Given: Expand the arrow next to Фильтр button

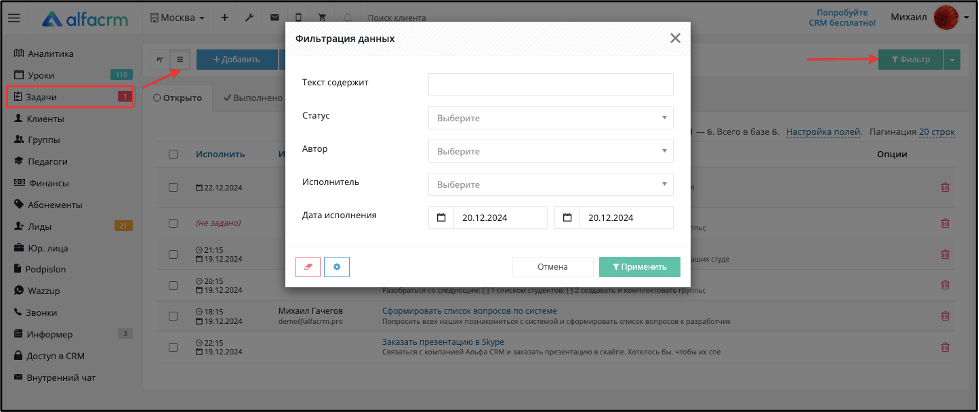Looking at the screenshot, I should pos(952,59).
